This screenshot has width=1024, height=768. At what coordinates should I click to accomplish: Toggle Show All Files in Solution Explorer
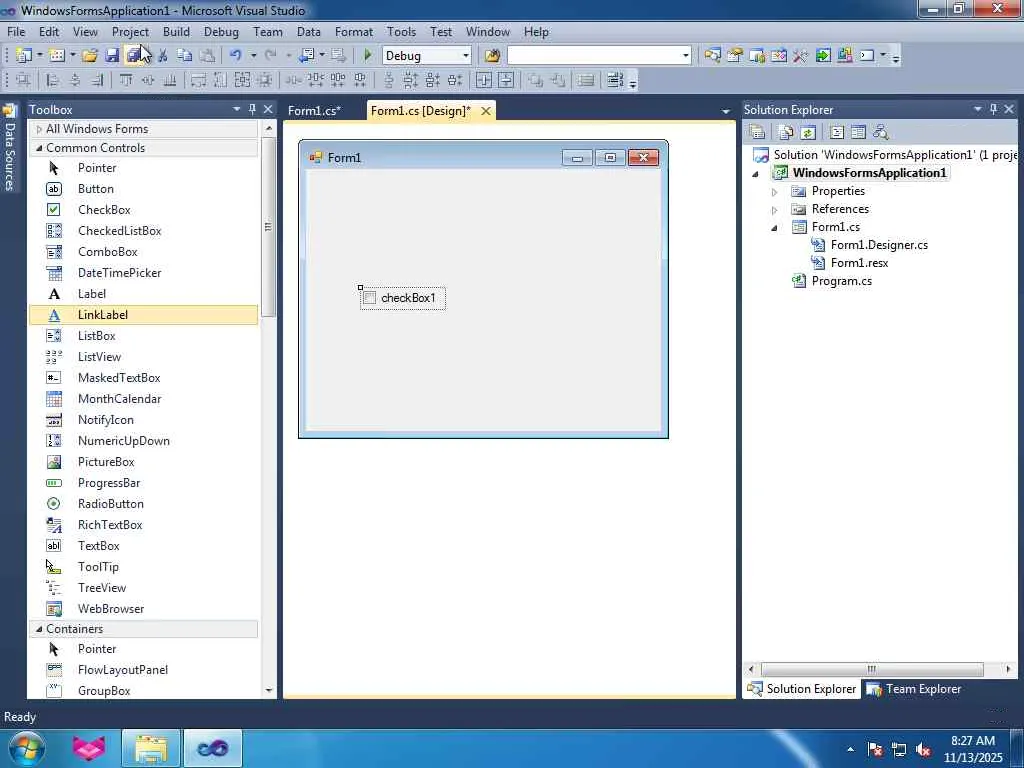pyautogui.click(x=786, y=133)
